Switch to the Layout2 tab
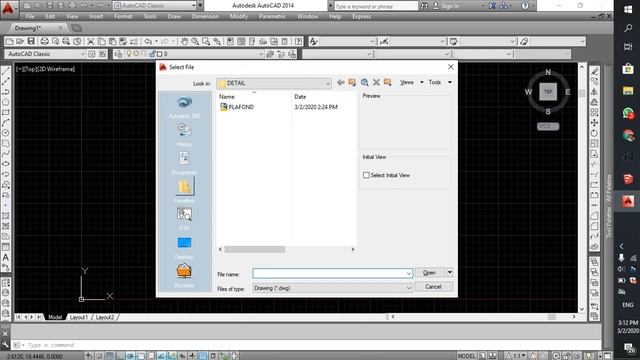This screenshot has height=360, width=640. (x=105, y=317)
